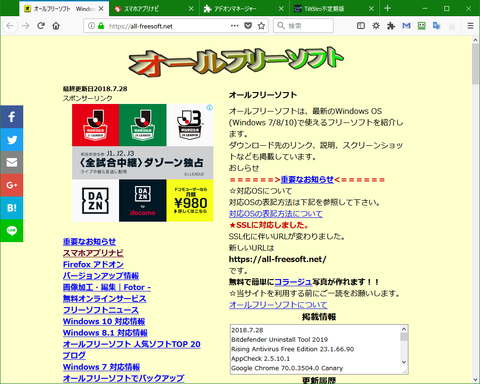Click the オールフリーソフト site logo

tap(236, 61)
